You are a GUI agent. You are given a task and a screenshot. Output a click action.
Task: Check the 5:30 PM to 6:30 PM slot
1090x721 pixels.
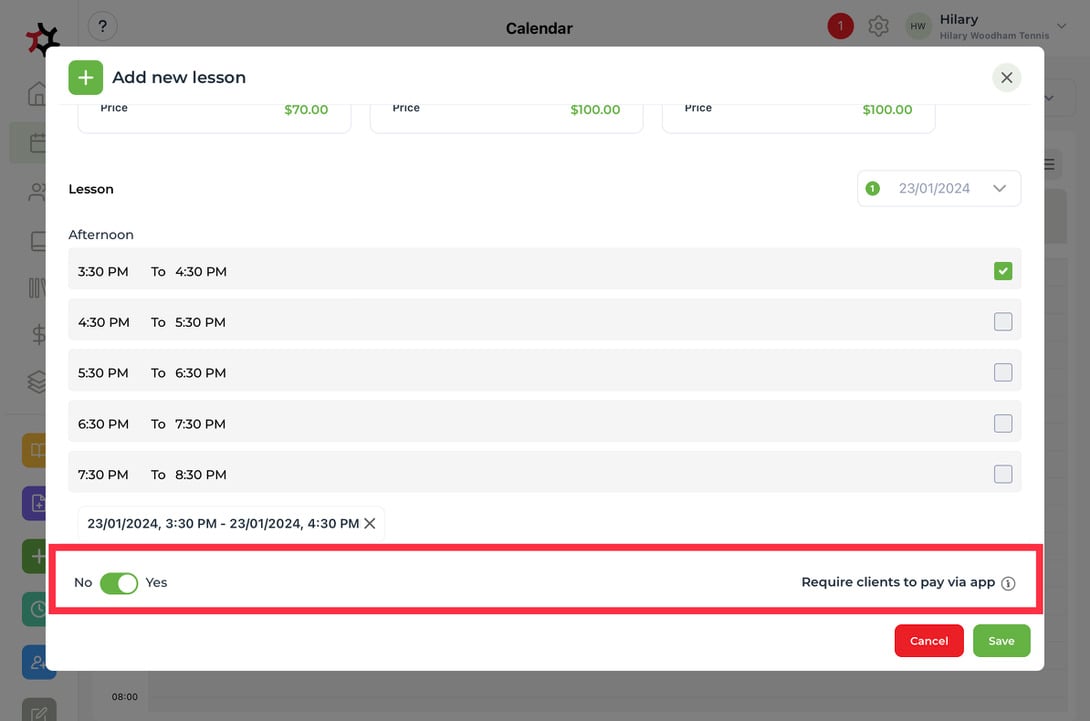click(x=1002, y=373)
